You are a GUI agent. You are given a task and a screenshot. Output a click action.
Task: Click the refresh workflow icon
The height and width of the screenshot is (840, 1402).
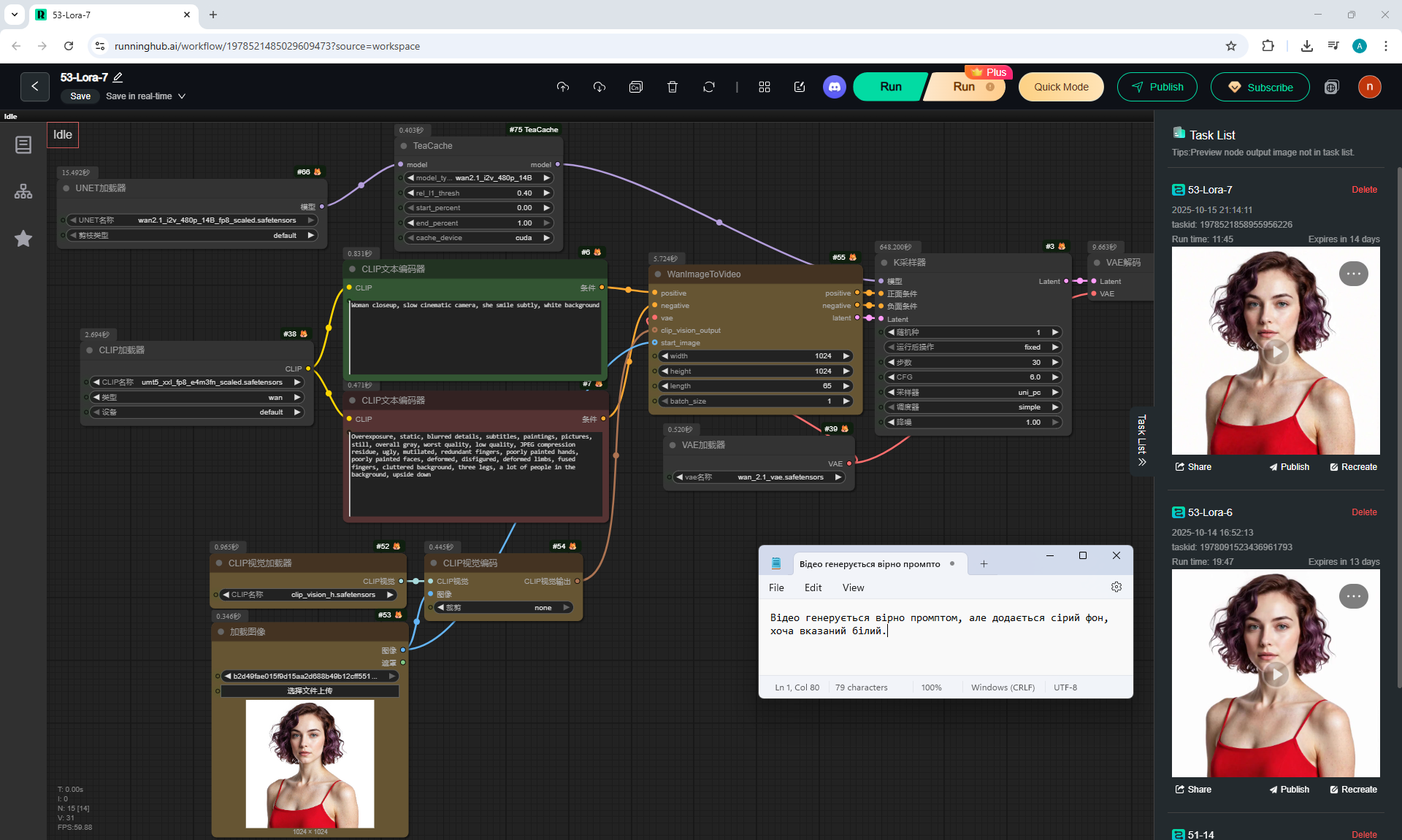click(709, 87)
